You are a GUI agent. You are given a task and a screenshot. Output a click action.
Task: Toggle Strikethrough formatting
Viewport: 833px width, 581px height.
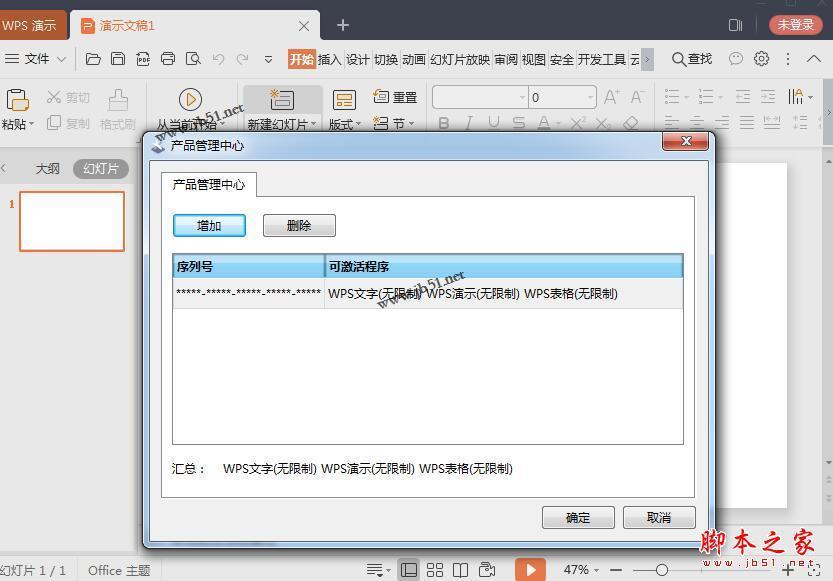tap(519, 123)
